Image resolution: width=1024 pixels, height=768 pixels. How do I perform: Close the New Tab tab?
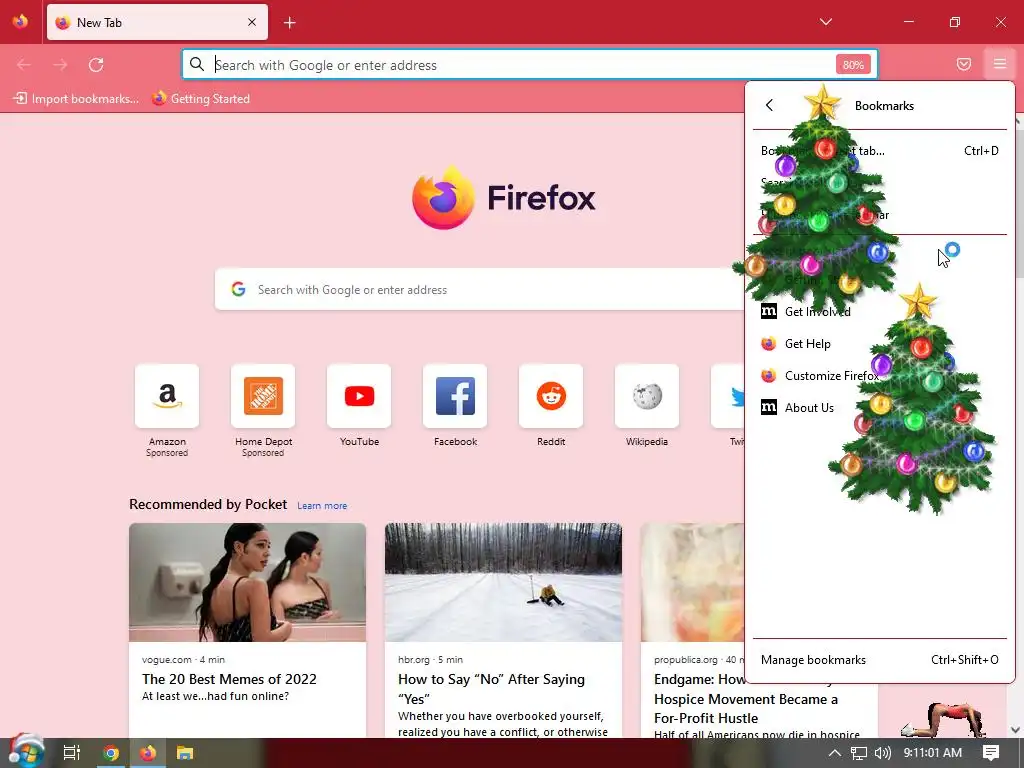[x=252, y=22]
